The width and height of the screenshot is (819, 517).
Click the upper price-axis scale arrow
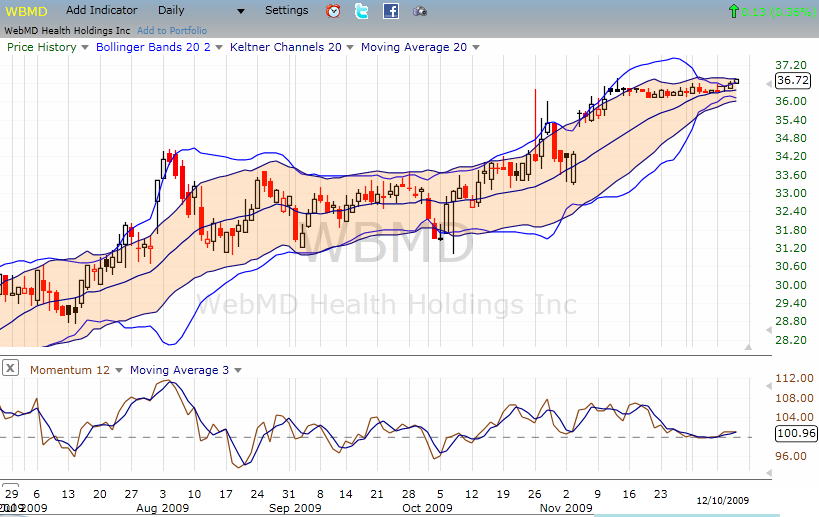pyautogui.click(x=769, y=84)
